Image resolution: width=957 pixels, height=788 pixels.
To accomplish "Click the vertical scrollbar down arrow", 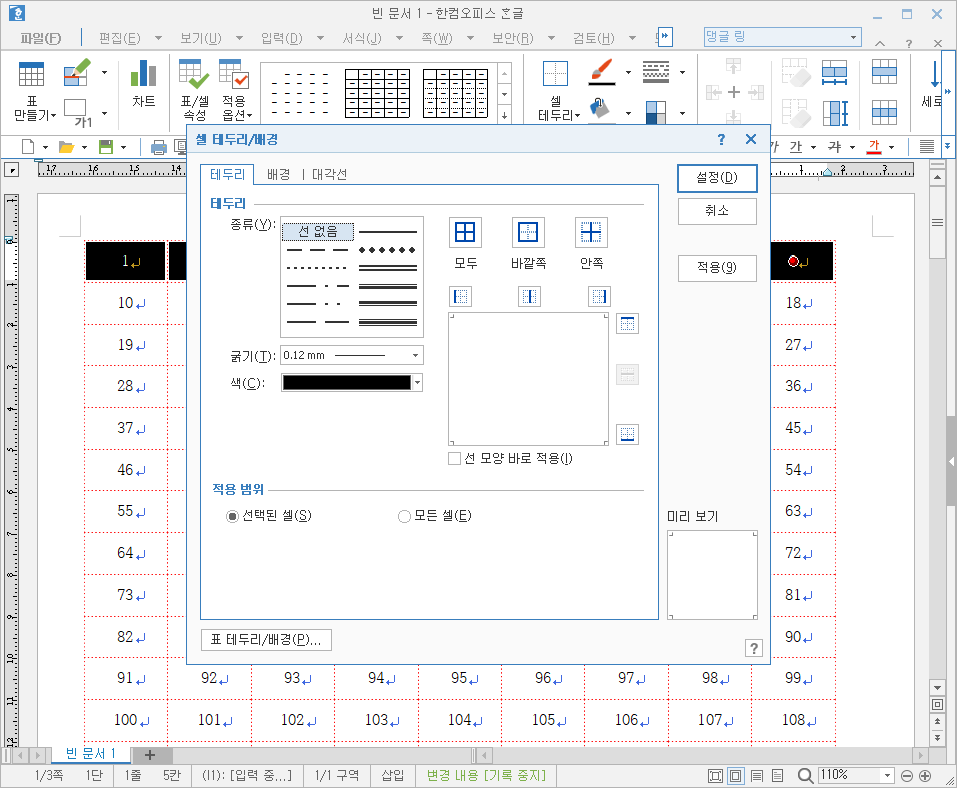I will point(937,688).
